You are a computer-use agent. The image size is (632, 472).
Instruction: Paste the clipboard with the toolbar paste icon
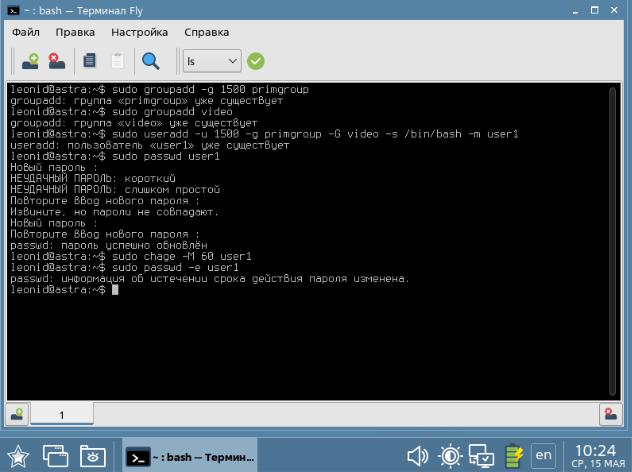[117, 61]
